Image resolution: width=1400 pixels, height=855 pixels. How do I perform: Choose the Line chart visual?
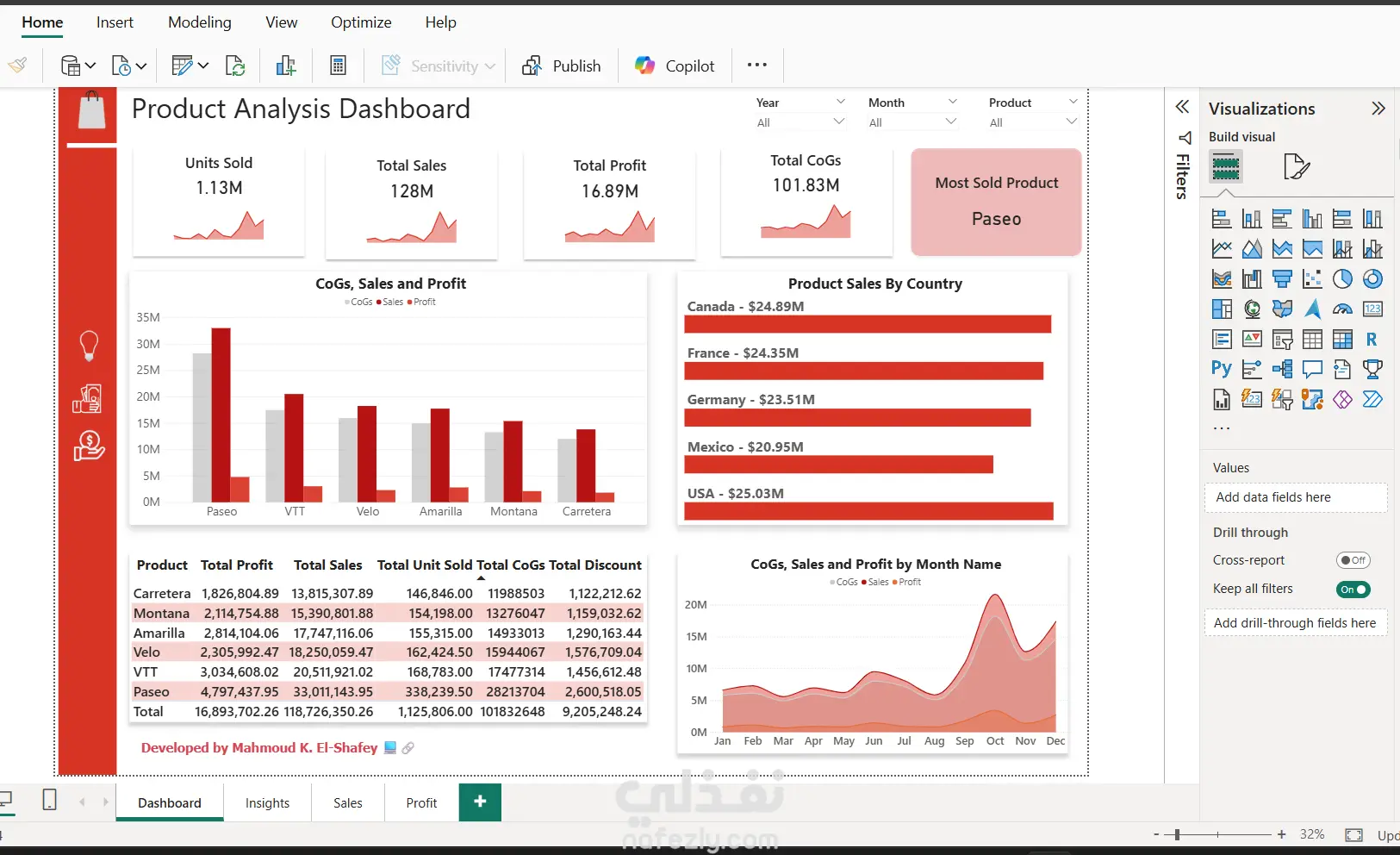(x=1222, y=249)
